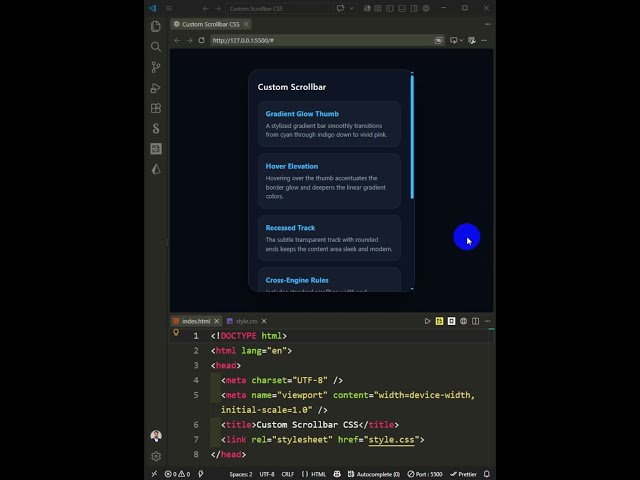Viewport: 640px width, 480px height.
Task: Click the Run play button in editor toolbar
Action: (x=427, y=321)
